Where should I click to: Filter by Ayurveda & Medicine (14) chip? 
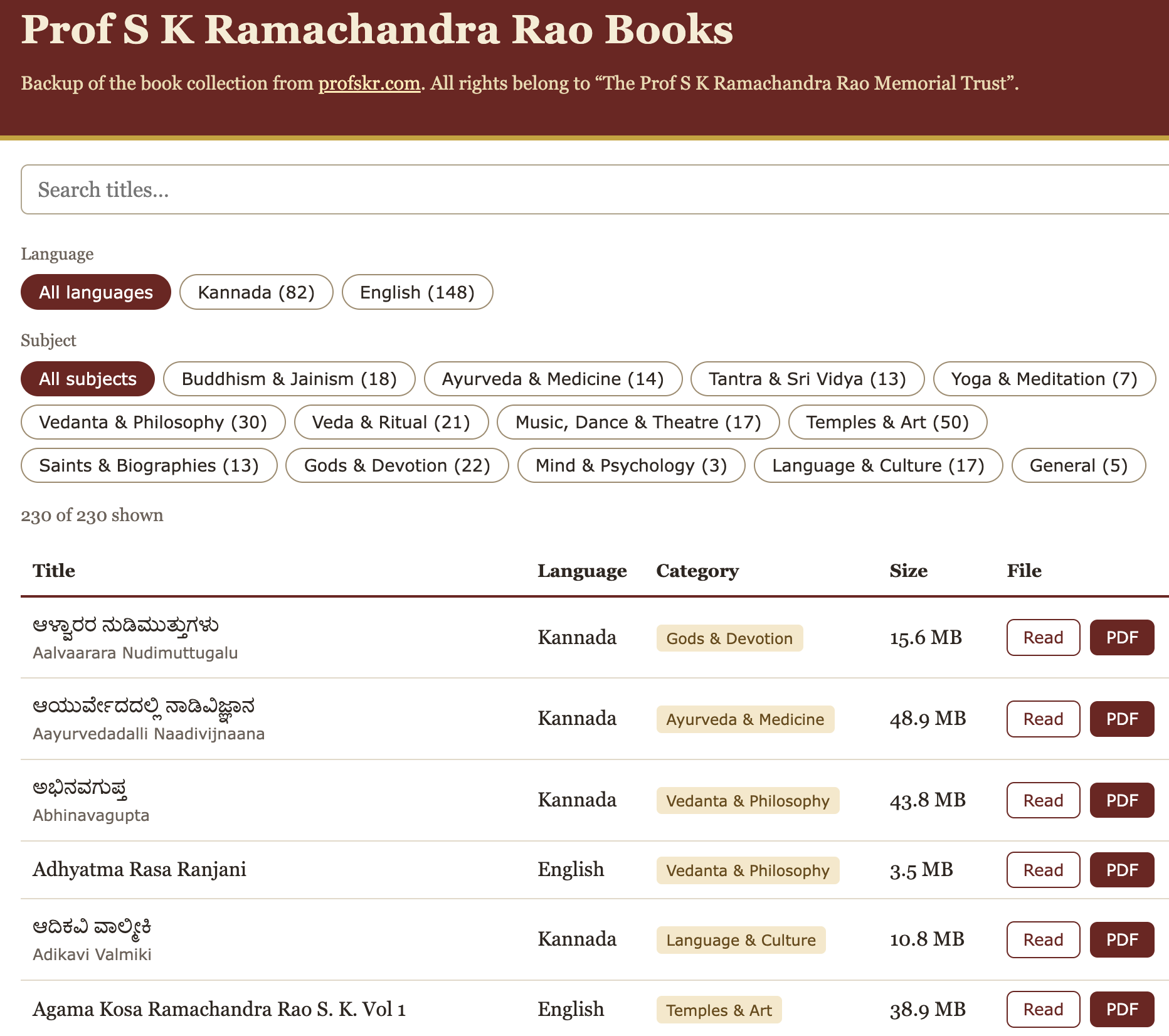point(553,379)
